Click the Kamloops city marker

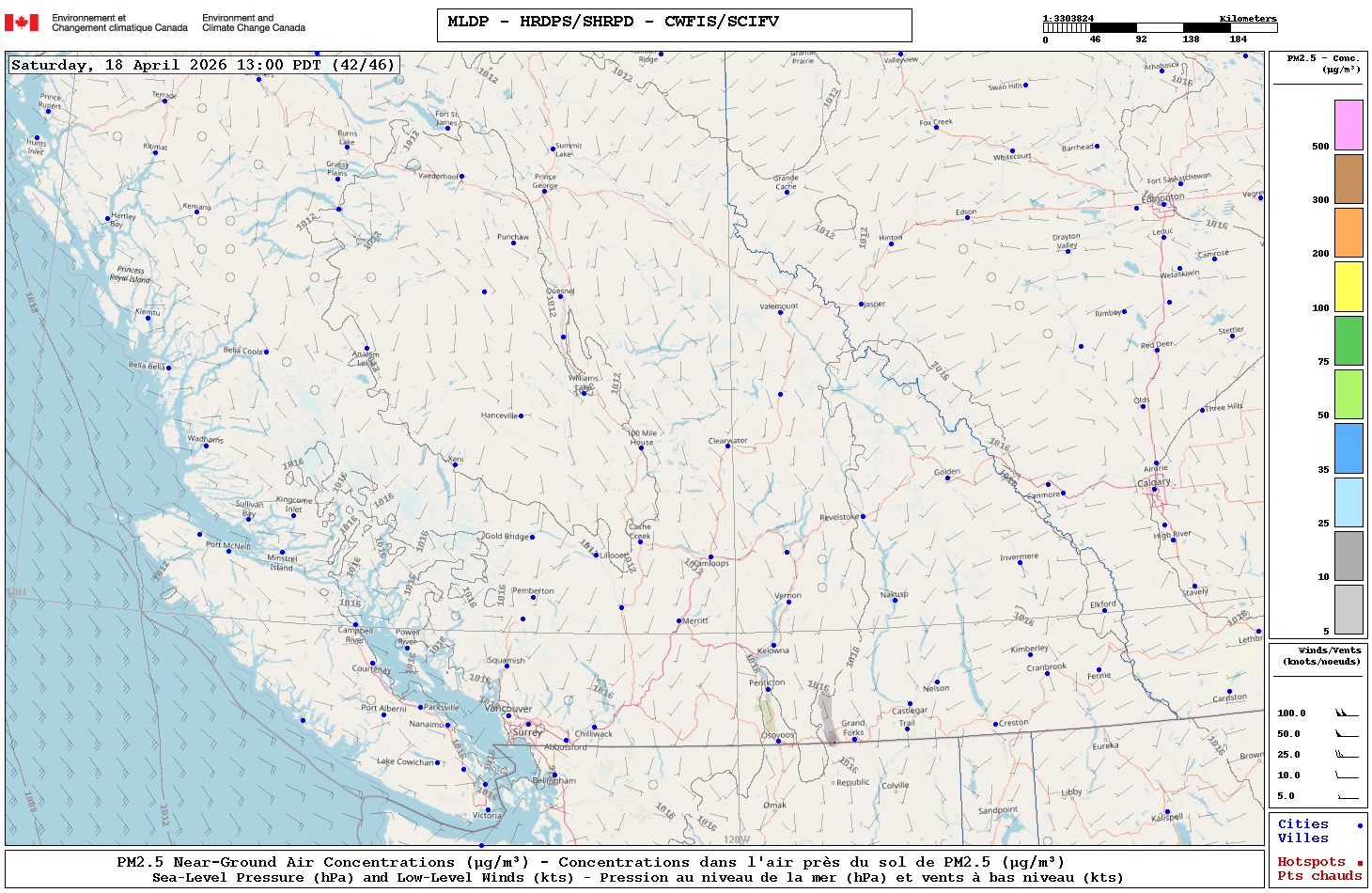(x=710, y=557)
